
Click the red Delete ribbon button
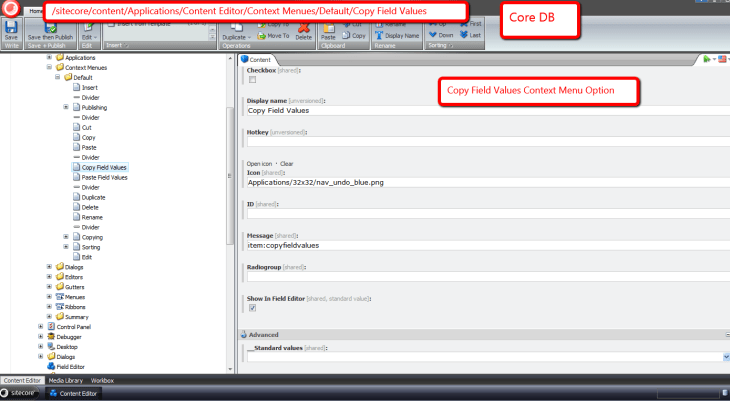tap(304, 31)
